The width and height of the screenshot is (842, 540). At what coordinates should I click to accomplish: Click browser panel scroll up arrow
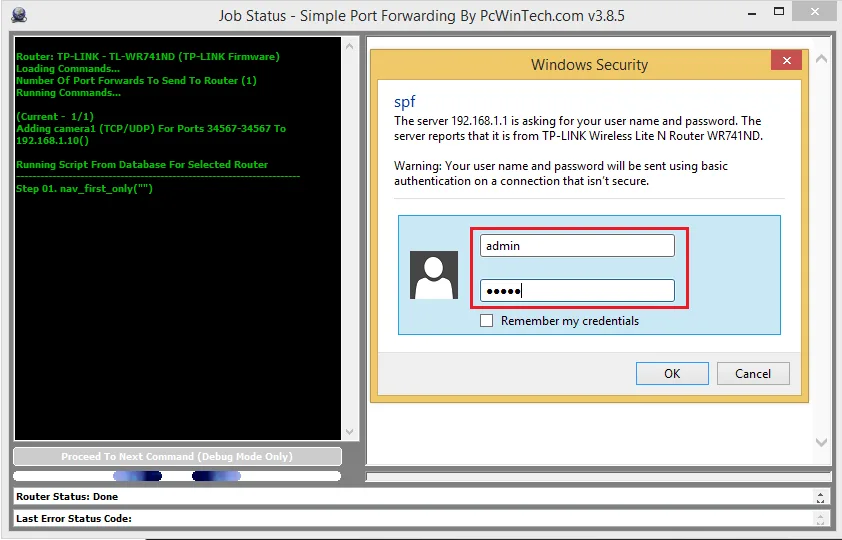coord(821,59)
